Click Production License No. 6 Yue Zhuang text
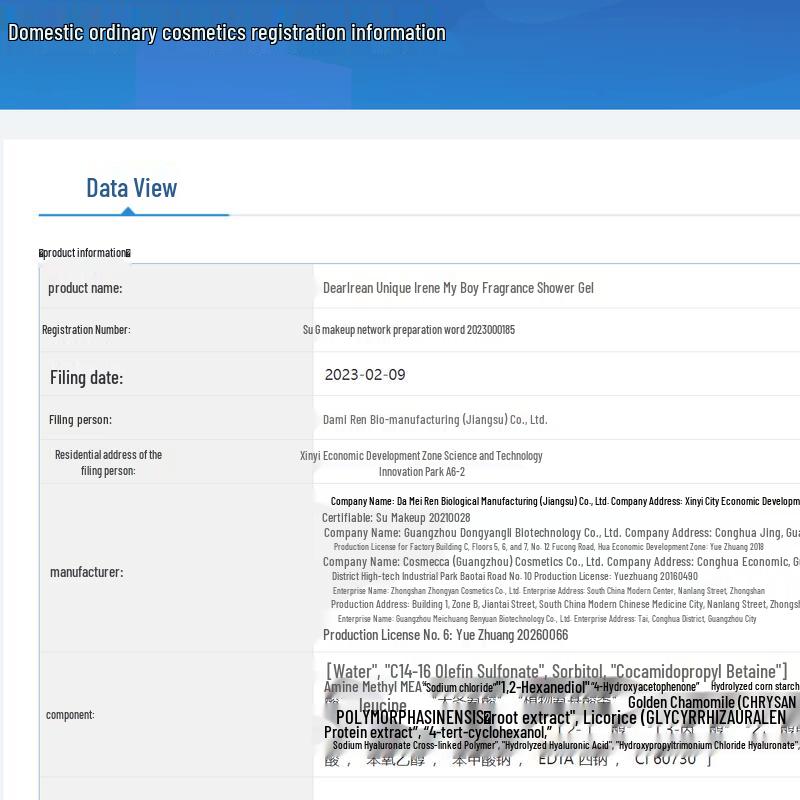The height and width of the screenshot is (800, 800). 445,635
